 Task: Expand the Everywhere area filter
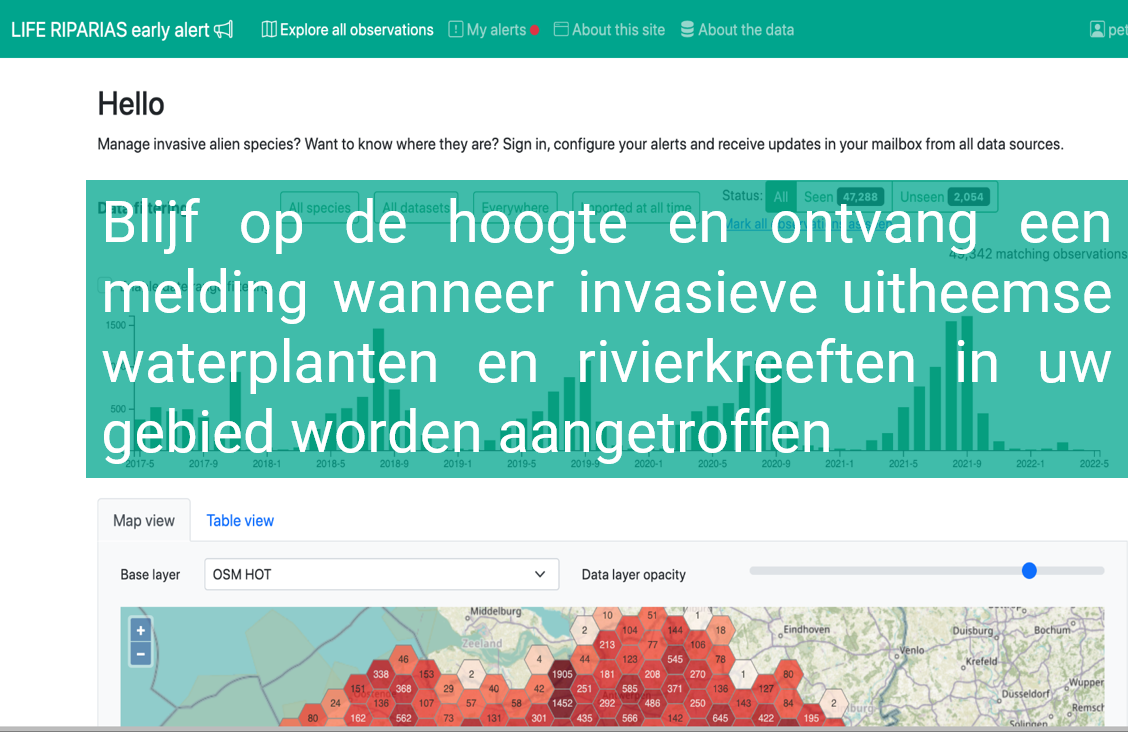point(515,207)
